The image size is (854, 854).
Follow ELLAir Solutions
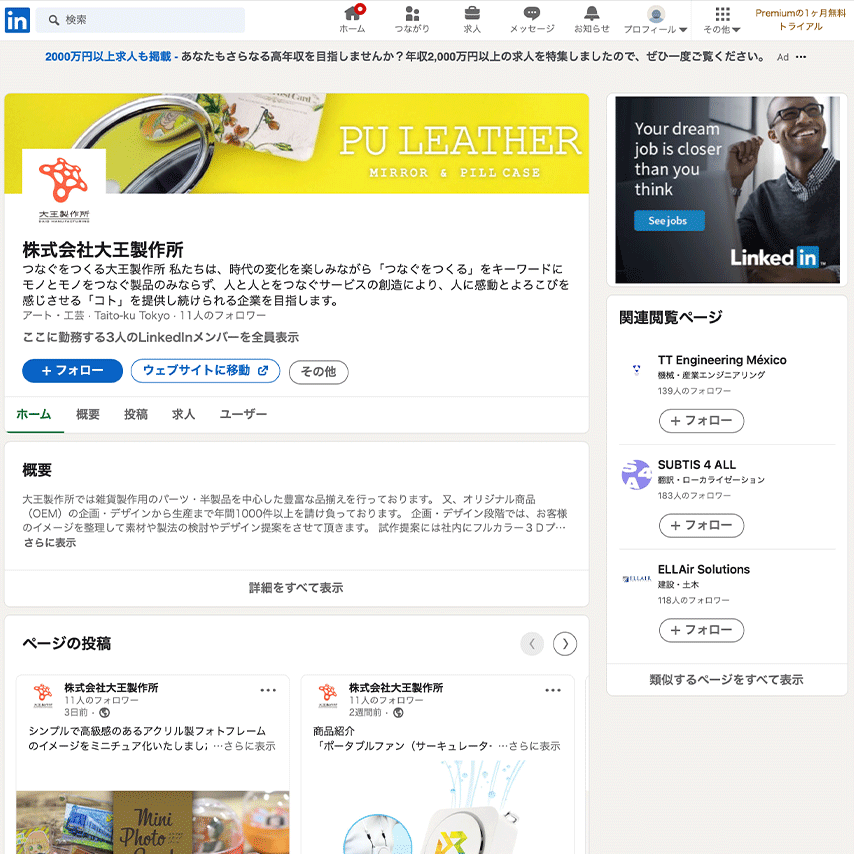pos(702,630)
